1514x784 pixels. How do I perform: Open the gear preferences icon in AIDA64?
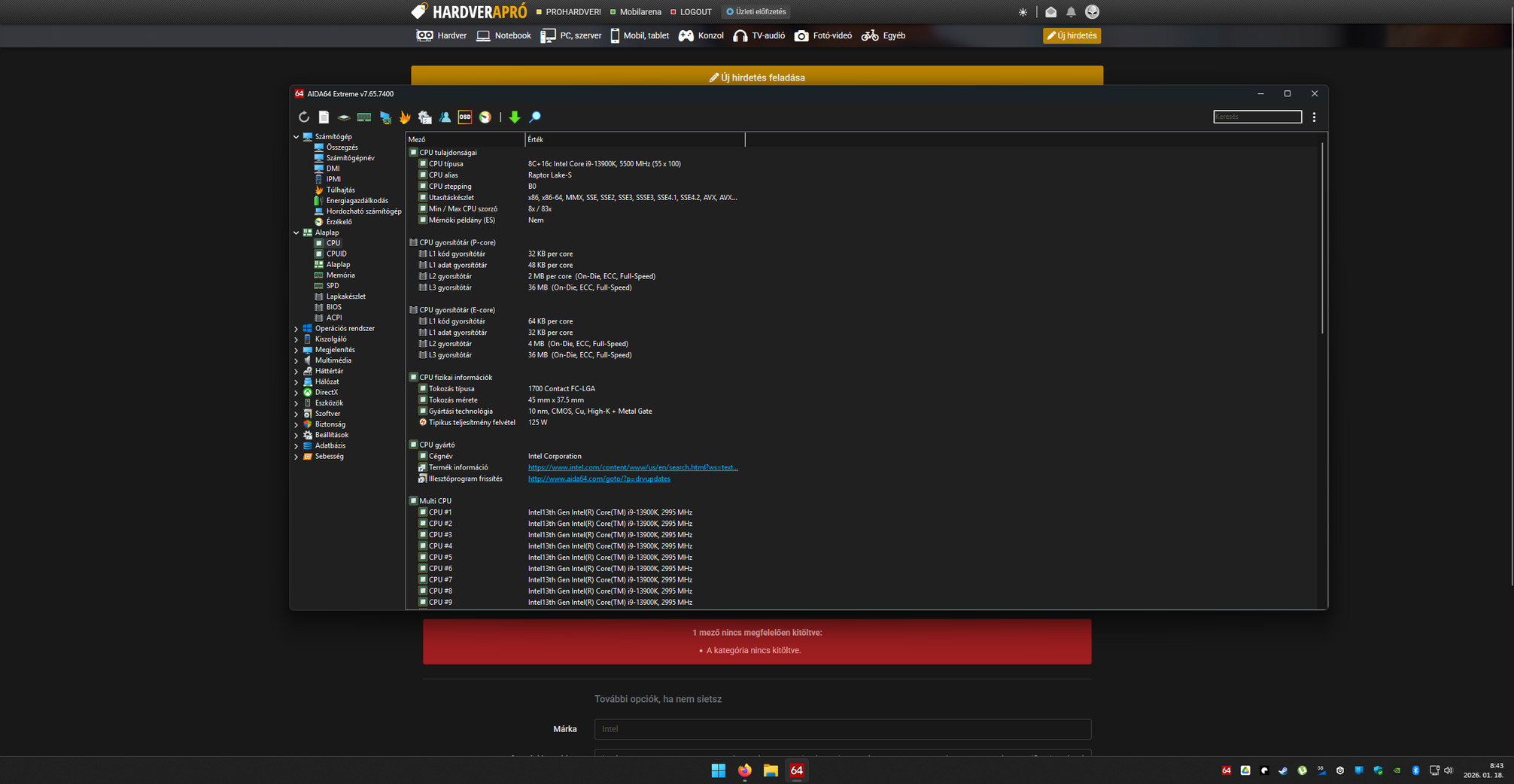click(425, 117)
